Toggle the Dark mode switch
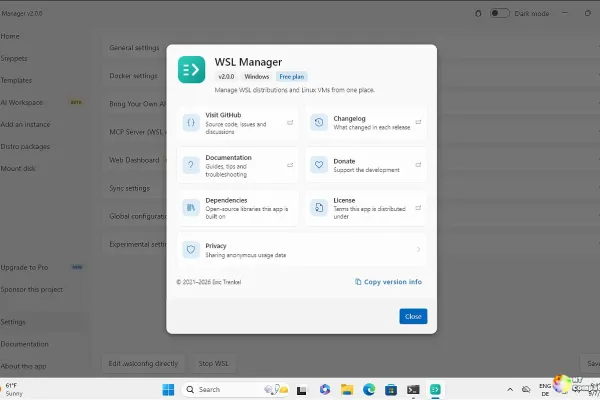The image size is (600, 400). click(x=500, y=13)
